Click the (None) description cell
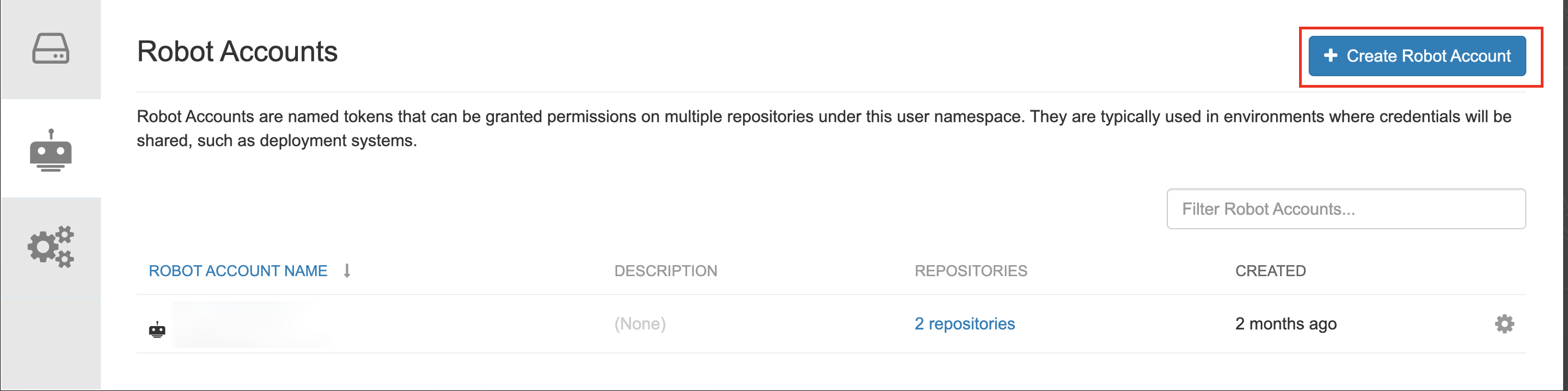 [640, 324]
